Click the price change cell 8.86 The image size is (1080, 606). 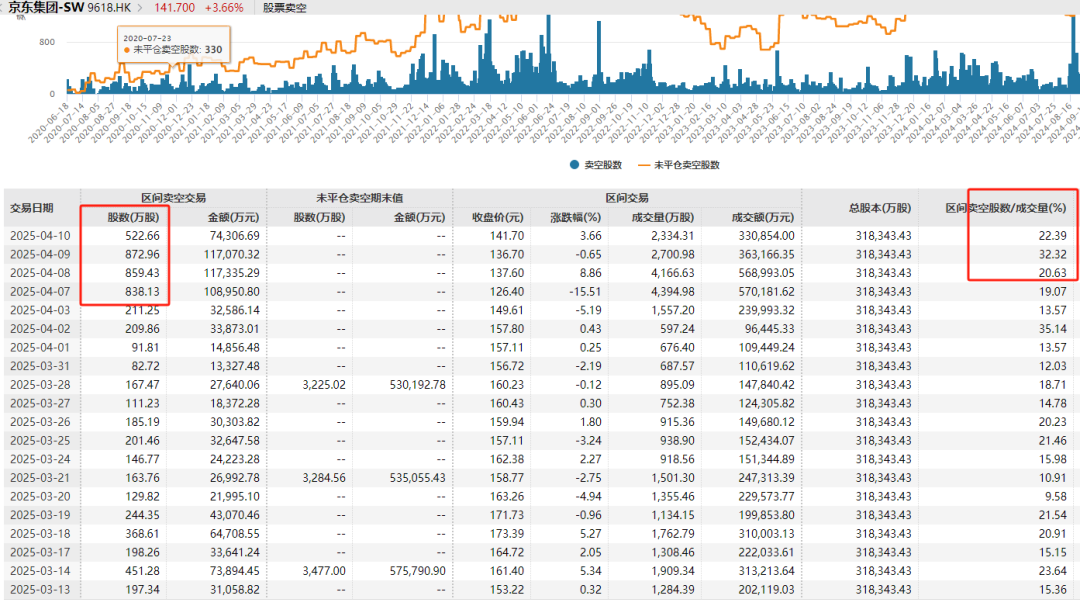590,273
